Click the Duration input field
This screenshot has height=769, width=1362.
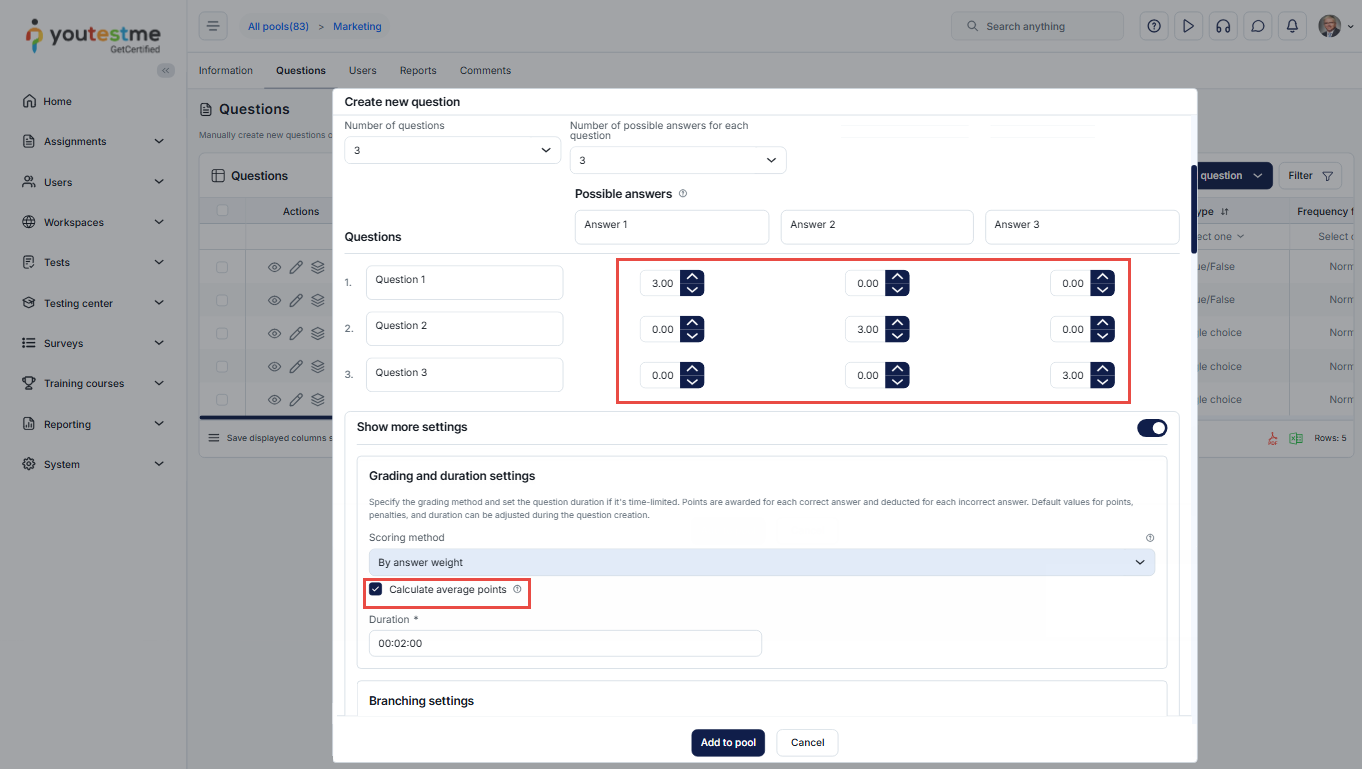(x=565, y=644)
